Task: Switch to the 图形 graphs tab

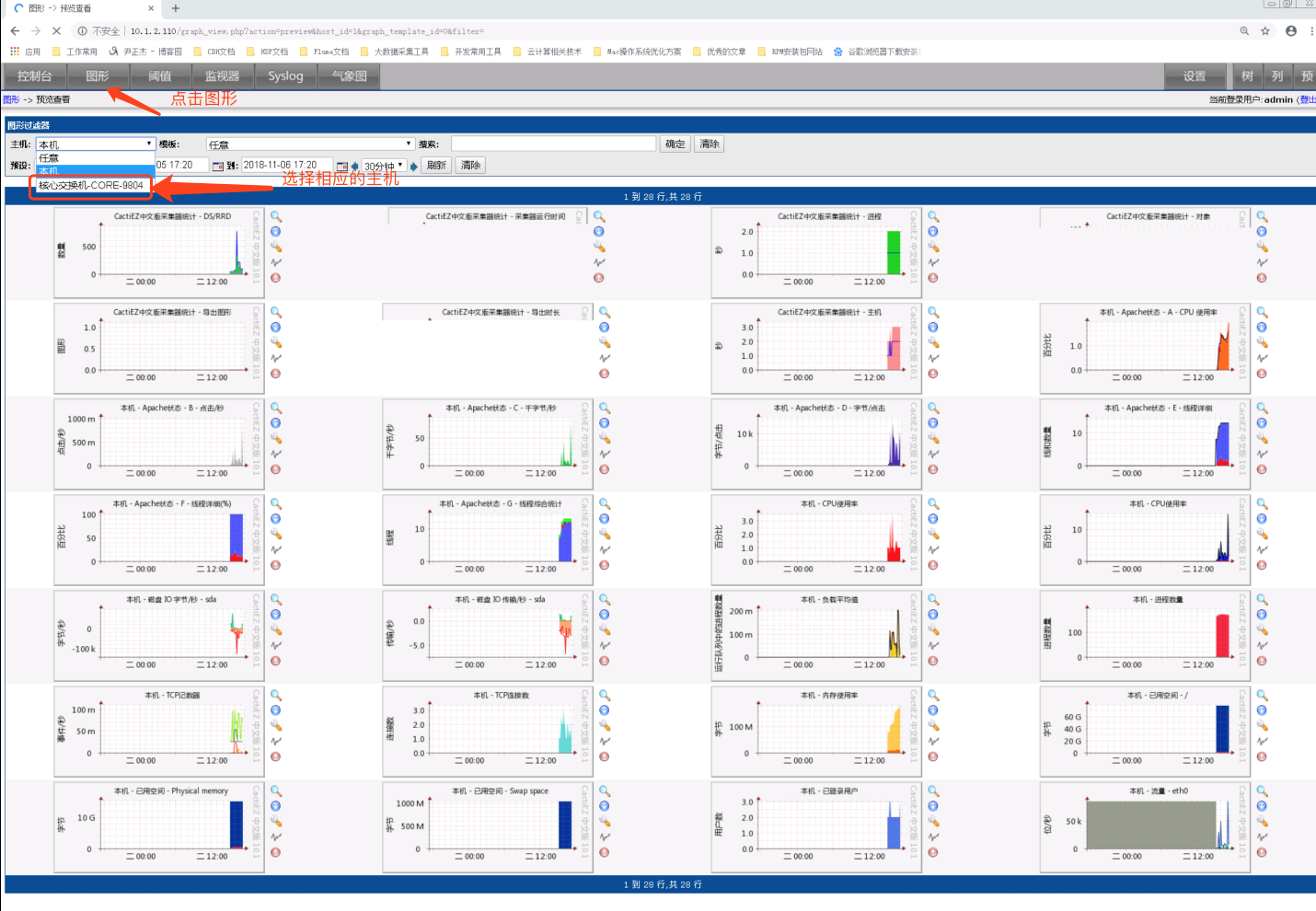Action: tap(98, 76)
